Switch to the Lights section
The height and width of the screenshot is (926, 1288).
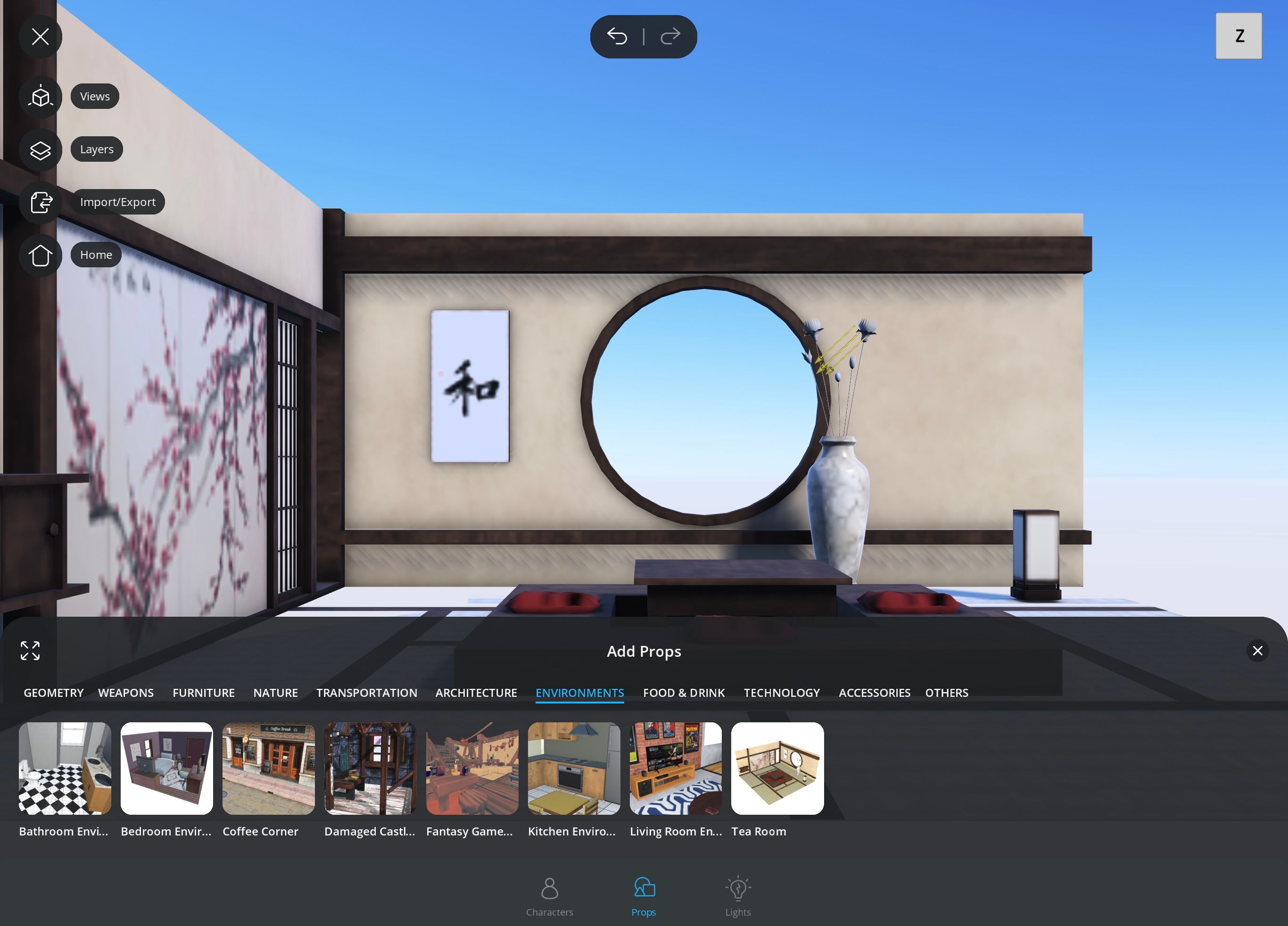tap(738, 896)
